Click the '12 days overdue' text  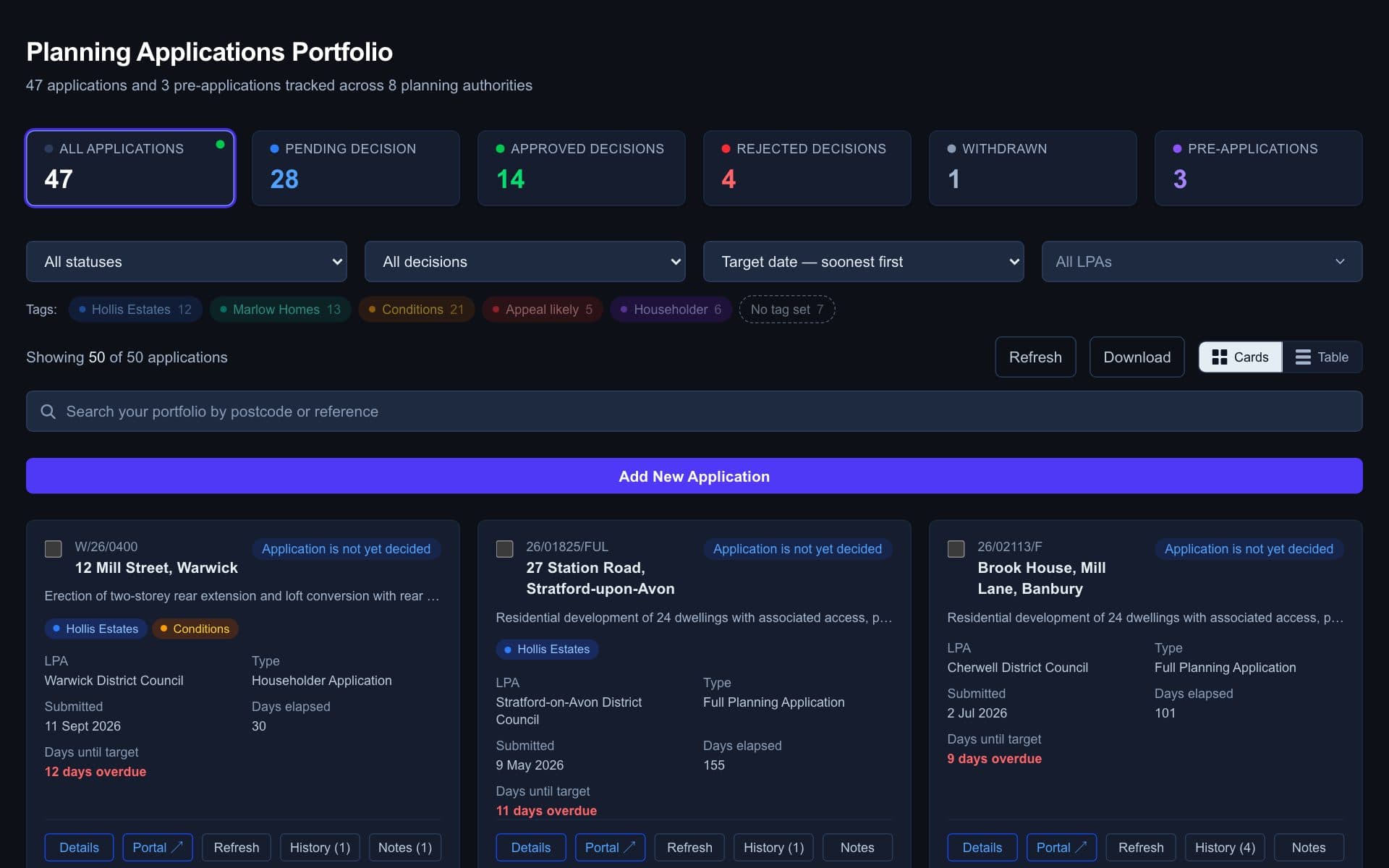coord(95,772)
